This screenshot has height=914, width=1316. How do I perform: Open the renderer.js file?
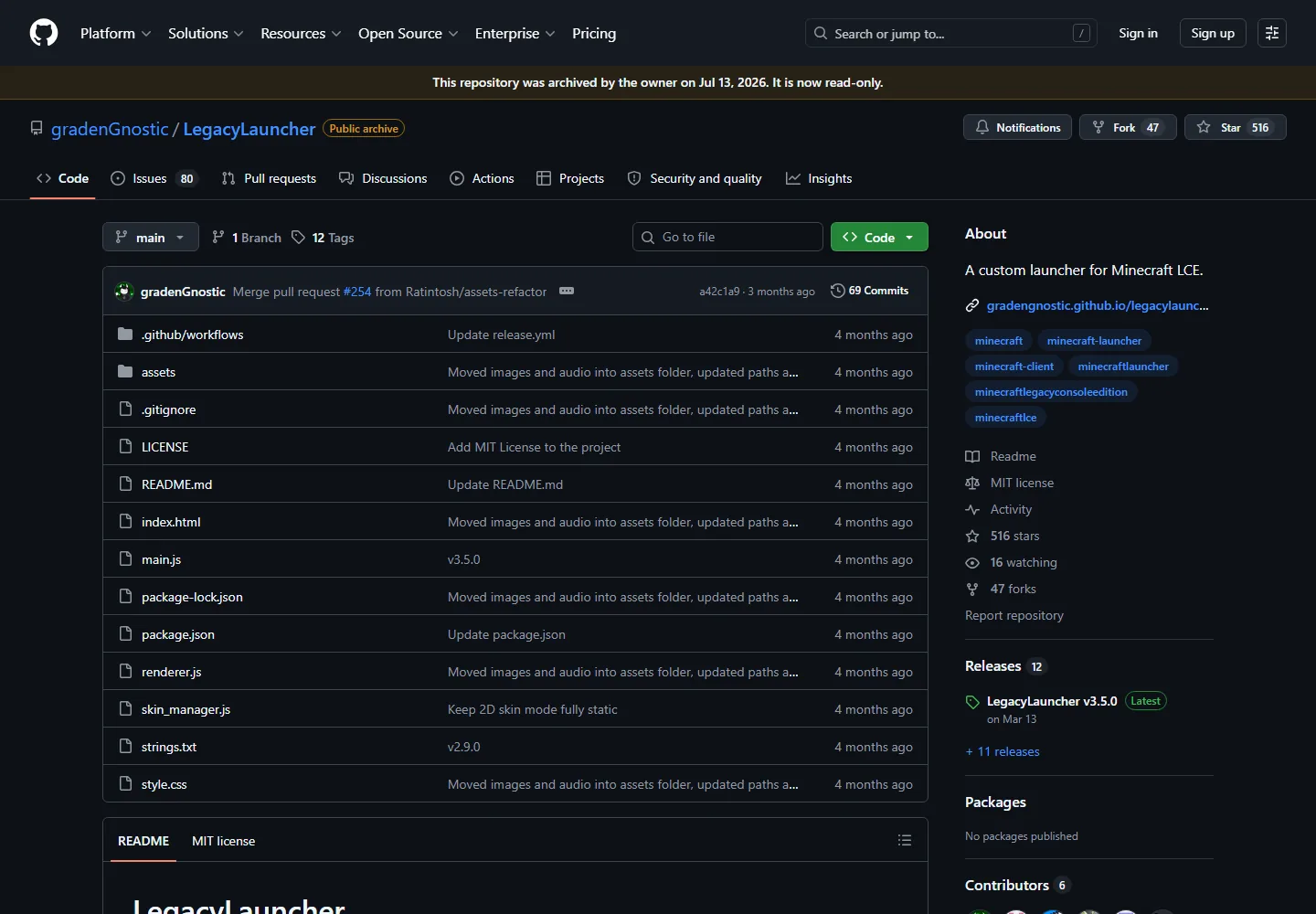point(171,672)
